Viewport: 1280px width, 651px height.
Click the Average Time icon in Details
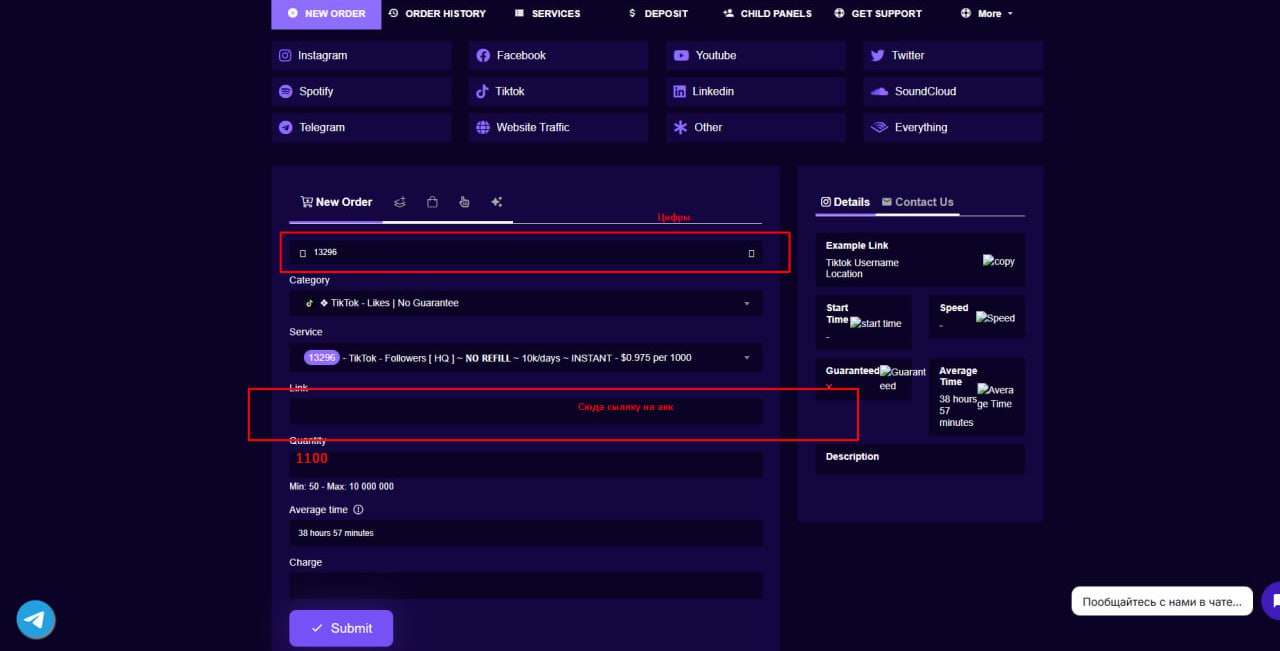[x=995, y=397]
